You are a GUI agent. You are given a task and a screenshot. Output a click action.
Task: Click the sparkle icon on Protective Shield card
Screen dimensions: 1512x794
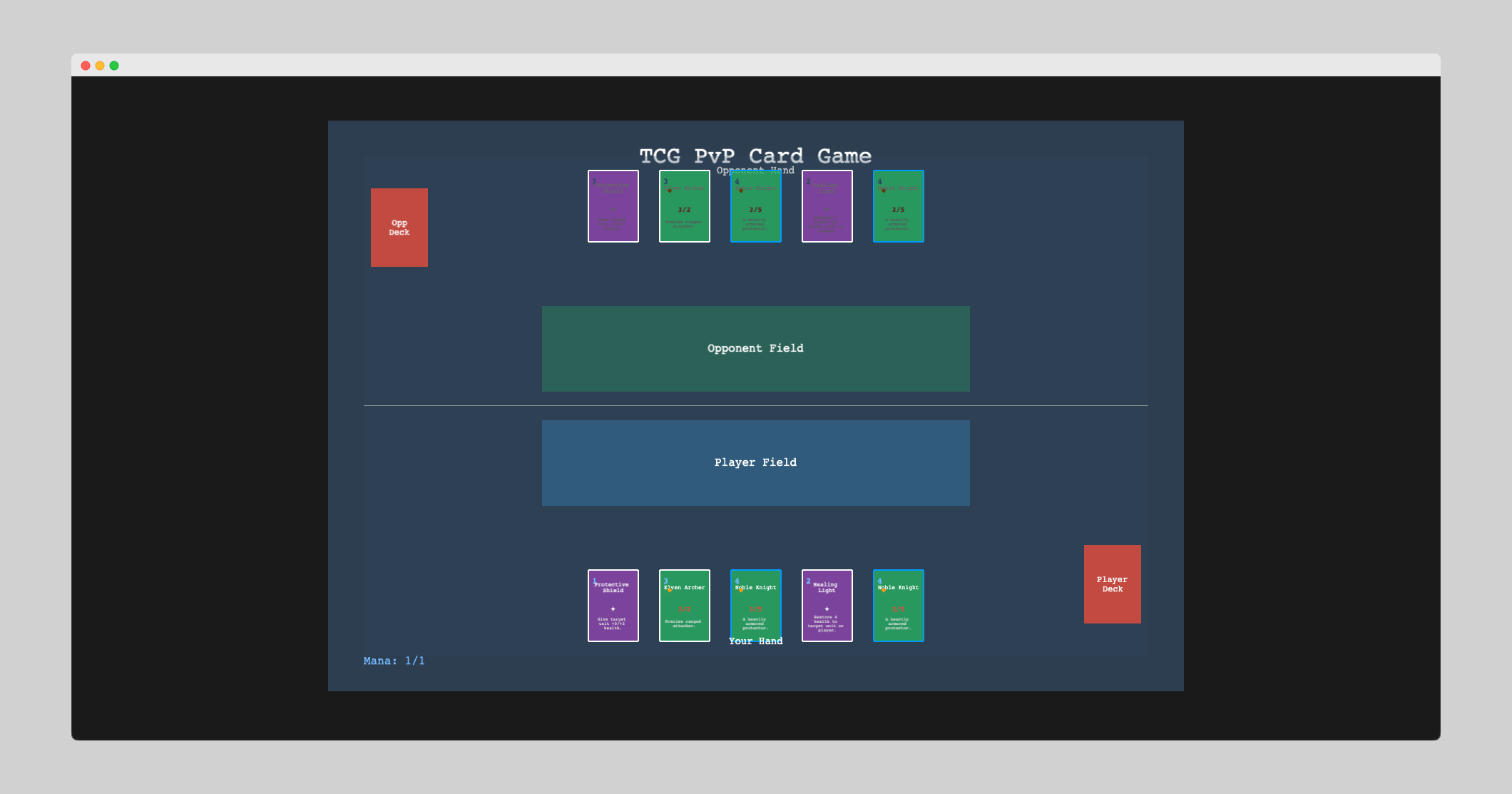pyautogui.click(x=613, y=609)
